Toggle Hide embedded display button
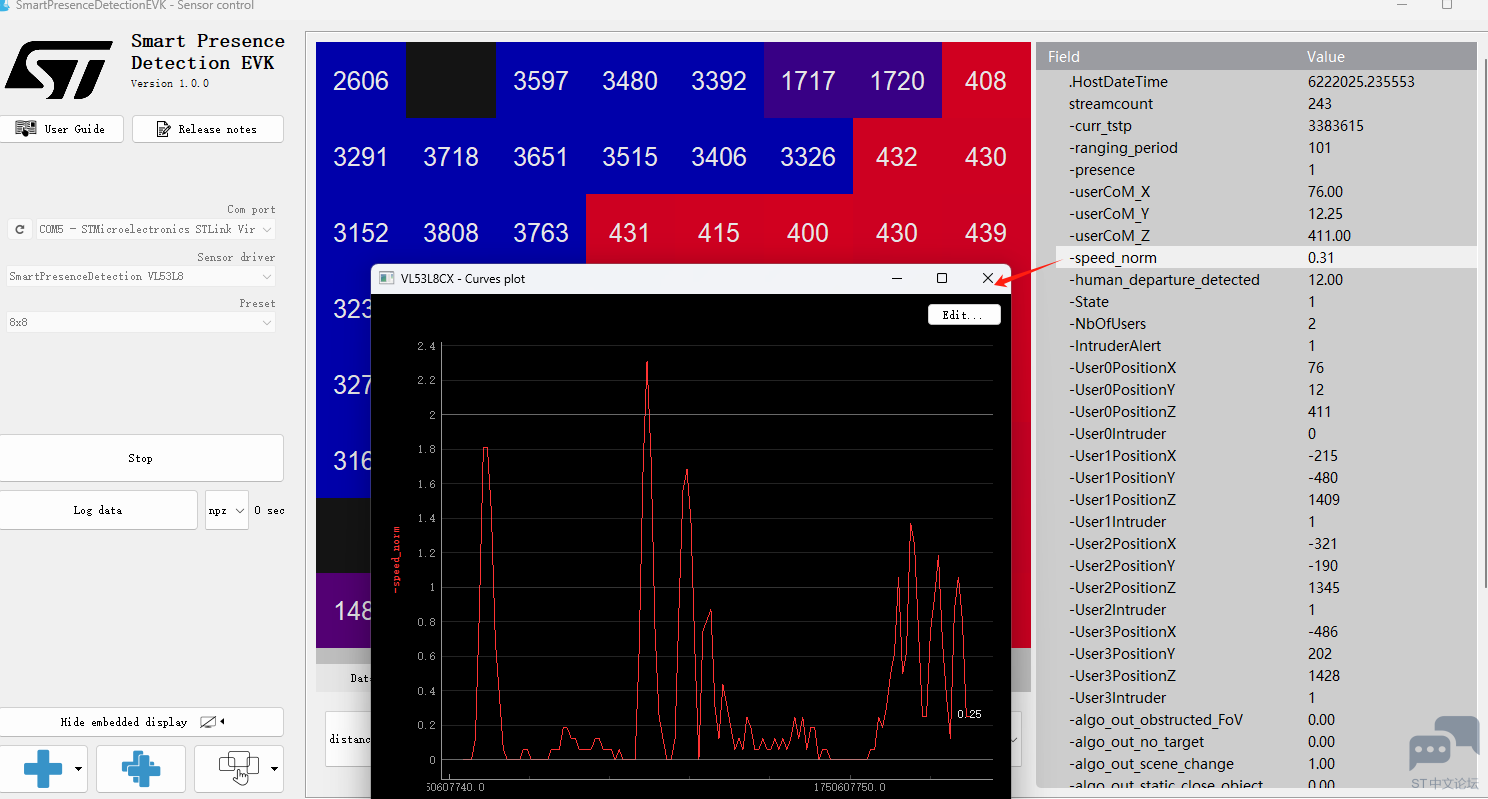The width and height of the screenshot is (1488, 799). pos(140,722)
